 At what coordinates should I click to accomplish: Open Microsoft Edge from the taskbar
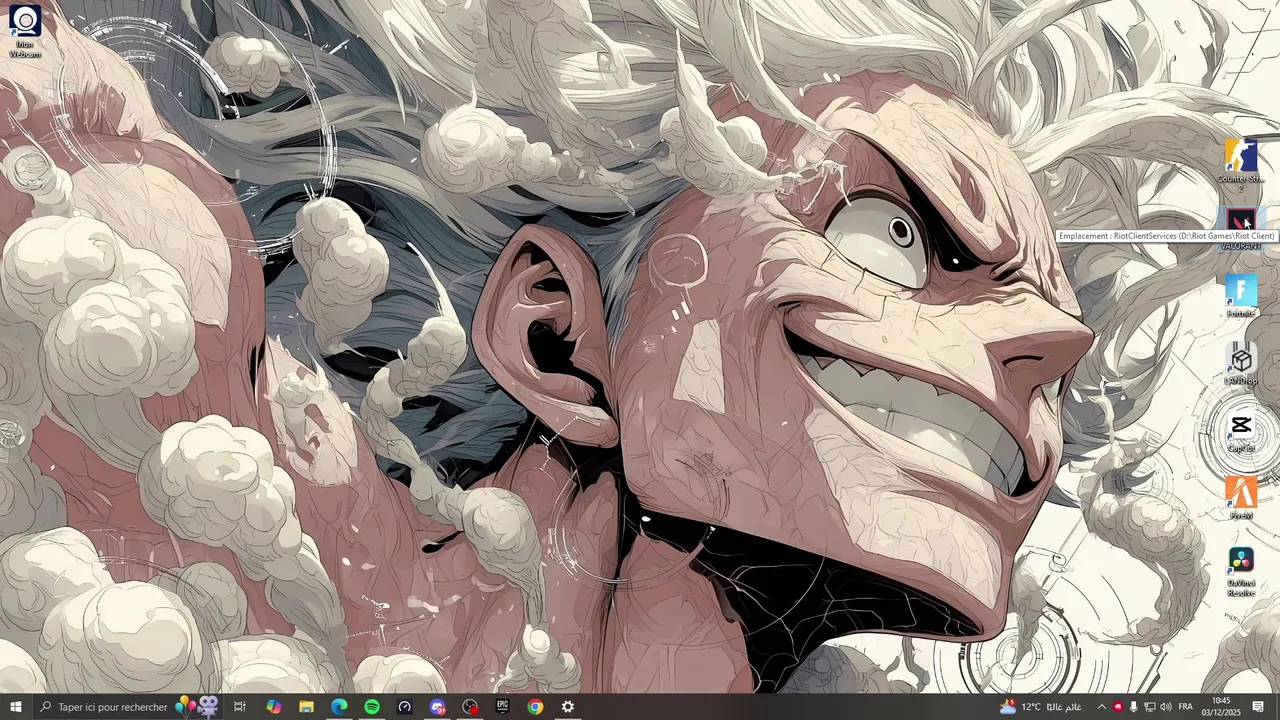[x=339, y=707]
